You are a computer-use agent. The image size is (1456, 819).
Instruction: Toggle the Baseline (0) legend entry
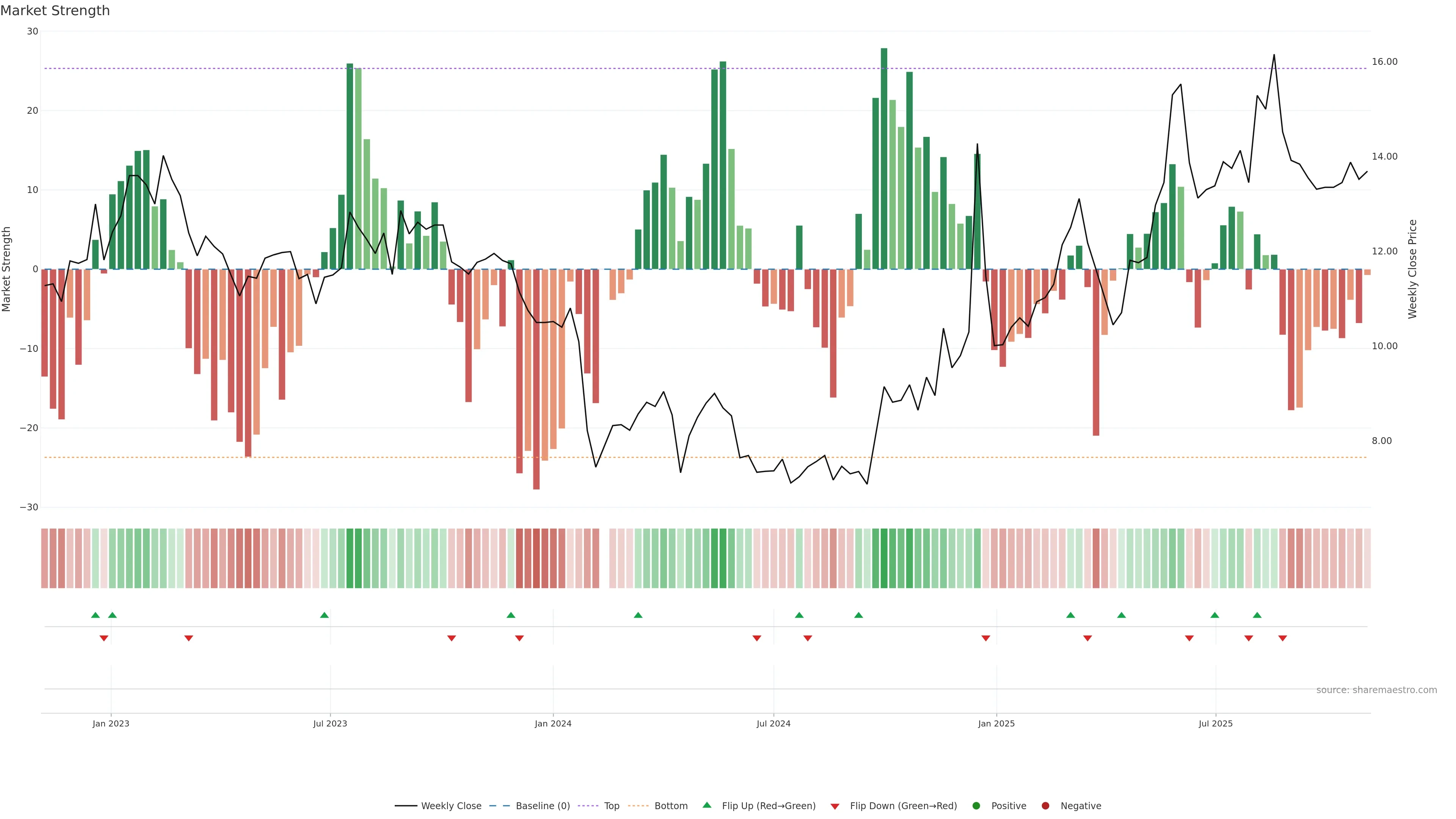(x=542, y=806)
